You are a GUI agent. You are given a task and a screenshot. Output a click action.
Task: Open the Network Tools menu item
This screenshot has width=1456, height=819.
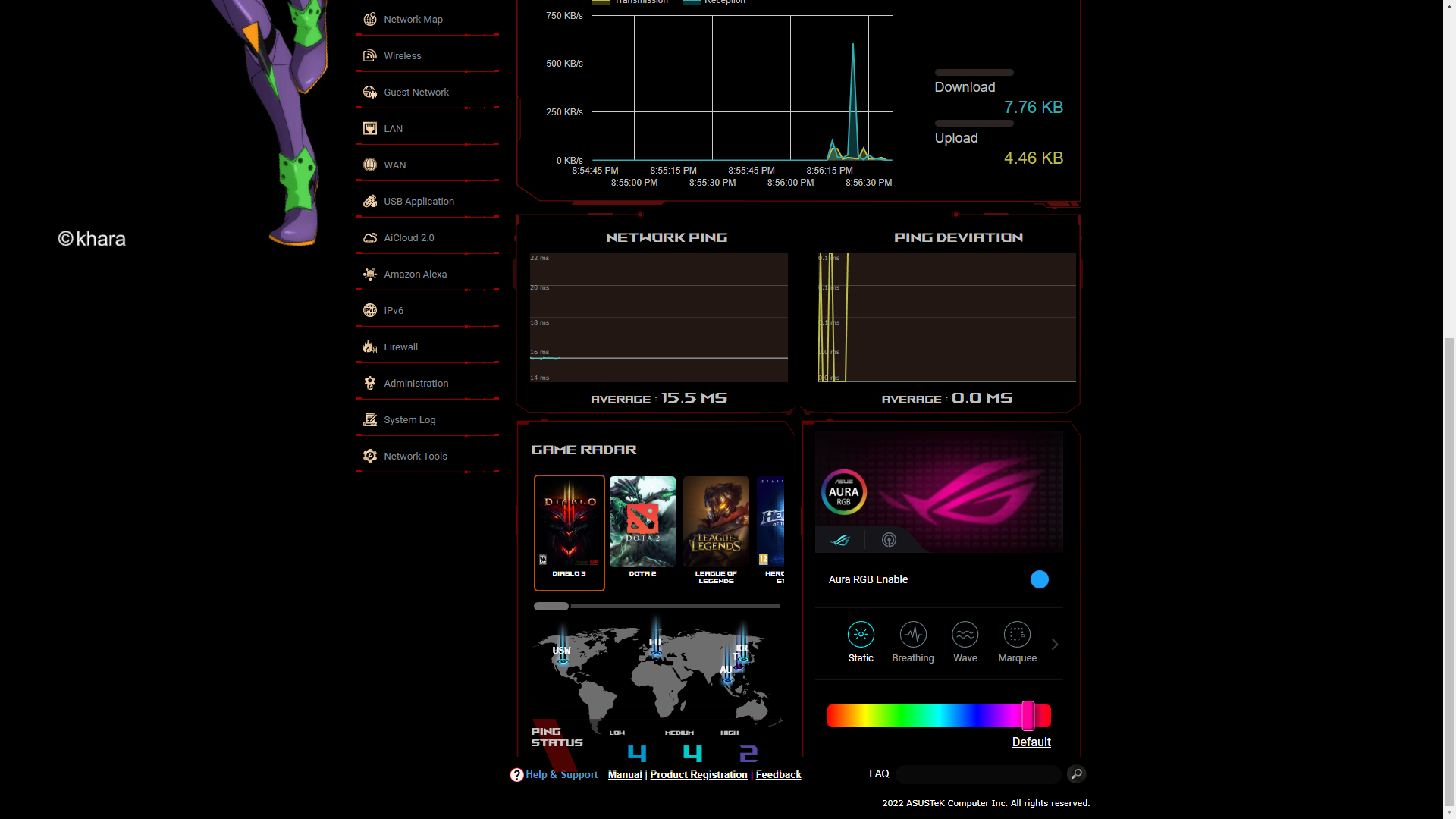(x=415, y=456)
